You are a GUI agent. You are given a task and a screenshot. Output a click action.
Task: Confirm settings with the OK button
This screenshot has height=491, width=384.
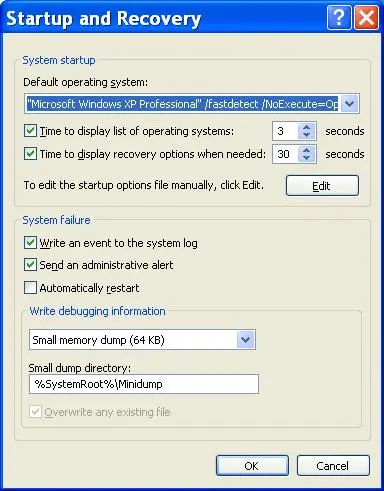tap(252, 465)
